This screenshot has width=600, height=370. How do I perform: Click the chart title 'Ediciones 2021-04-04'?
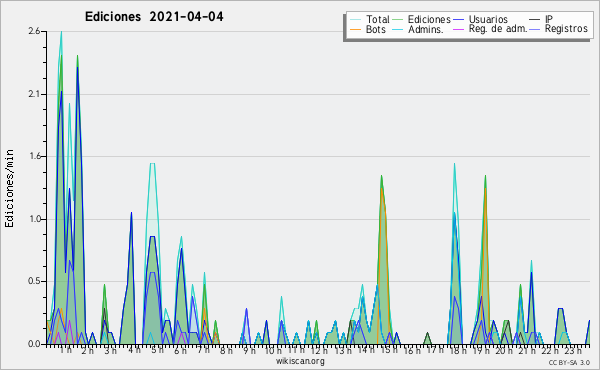click(154, 17)
